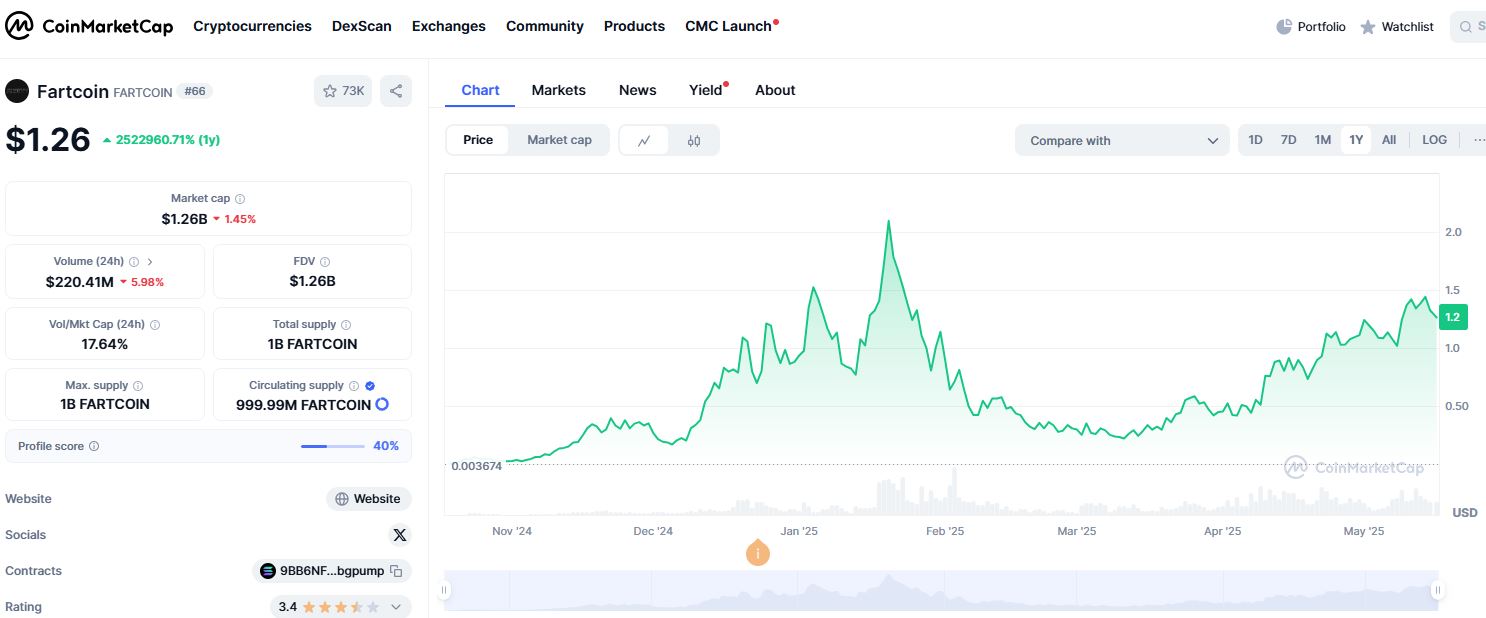Set chart range to 1D
Viewport: 1486px width, 618px height.
[x=1256, y=140]
